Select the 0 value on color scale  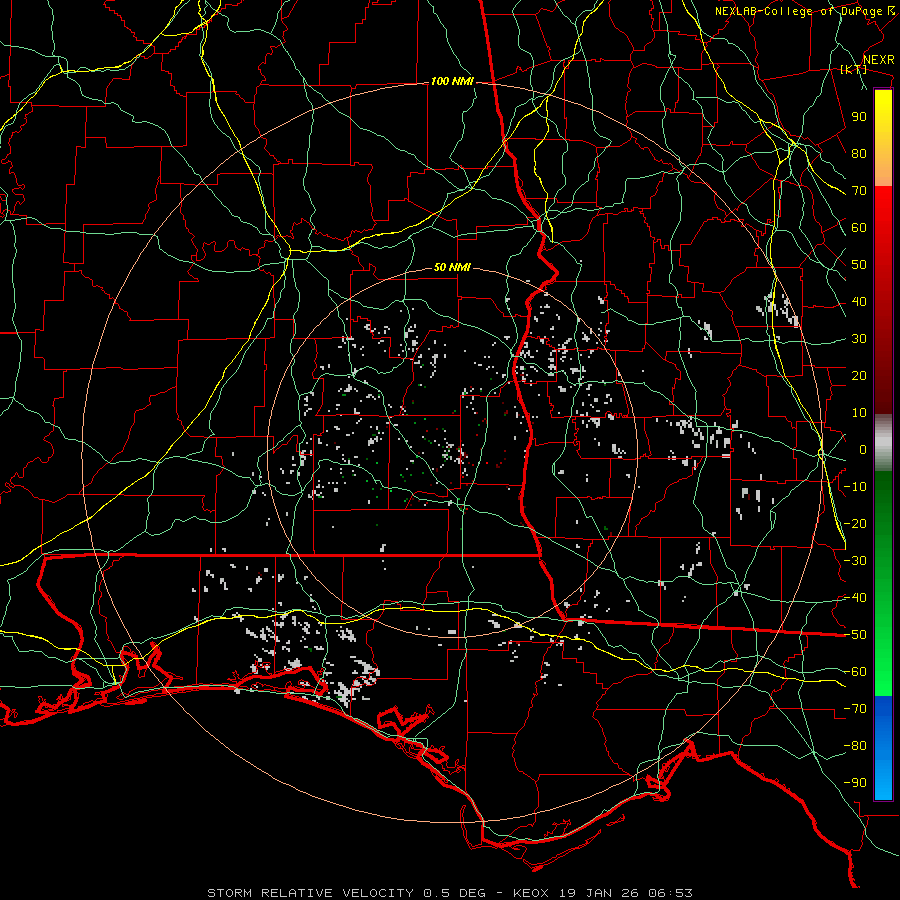coord(863,450)
